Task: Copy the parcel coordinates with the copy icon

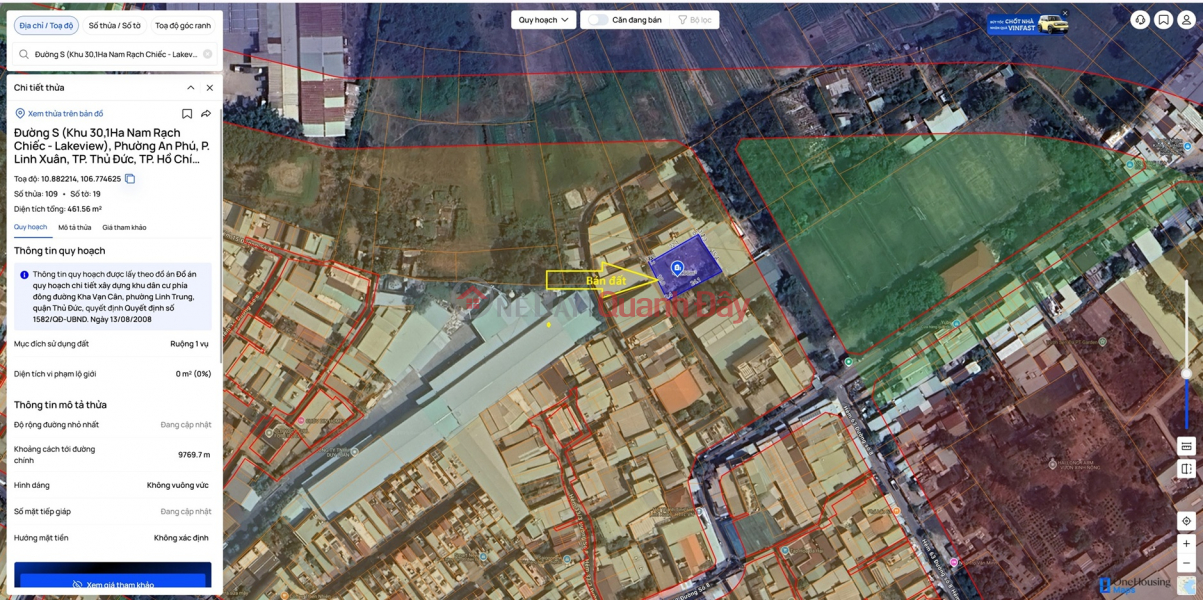Action: pos(130,179)
